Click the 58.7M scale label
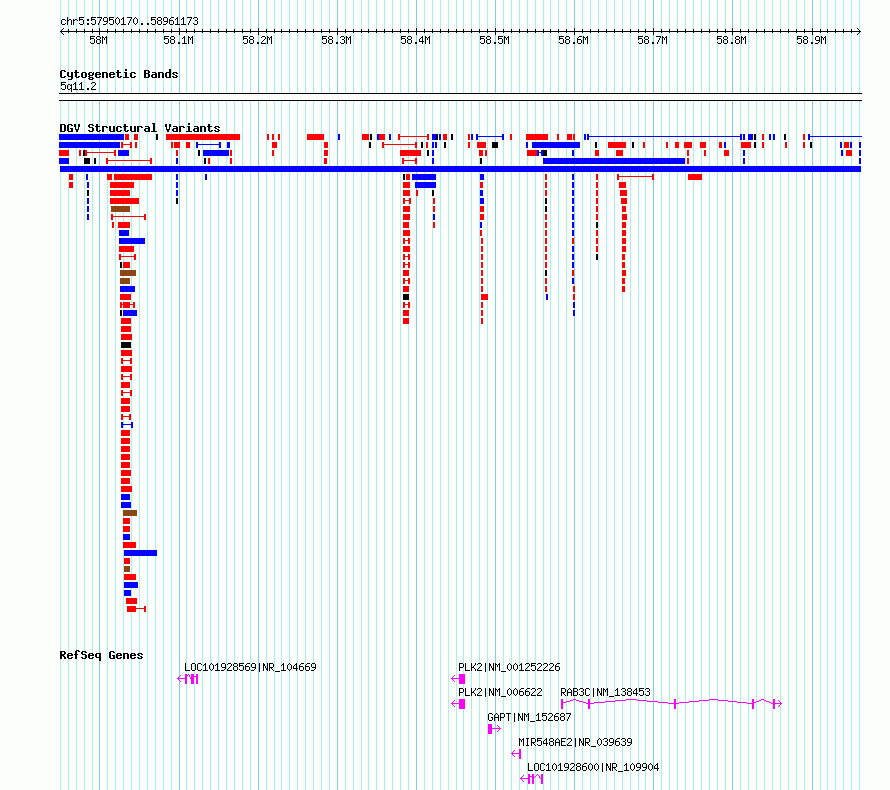Screen dimensions: 890x790 pos(652,40)
